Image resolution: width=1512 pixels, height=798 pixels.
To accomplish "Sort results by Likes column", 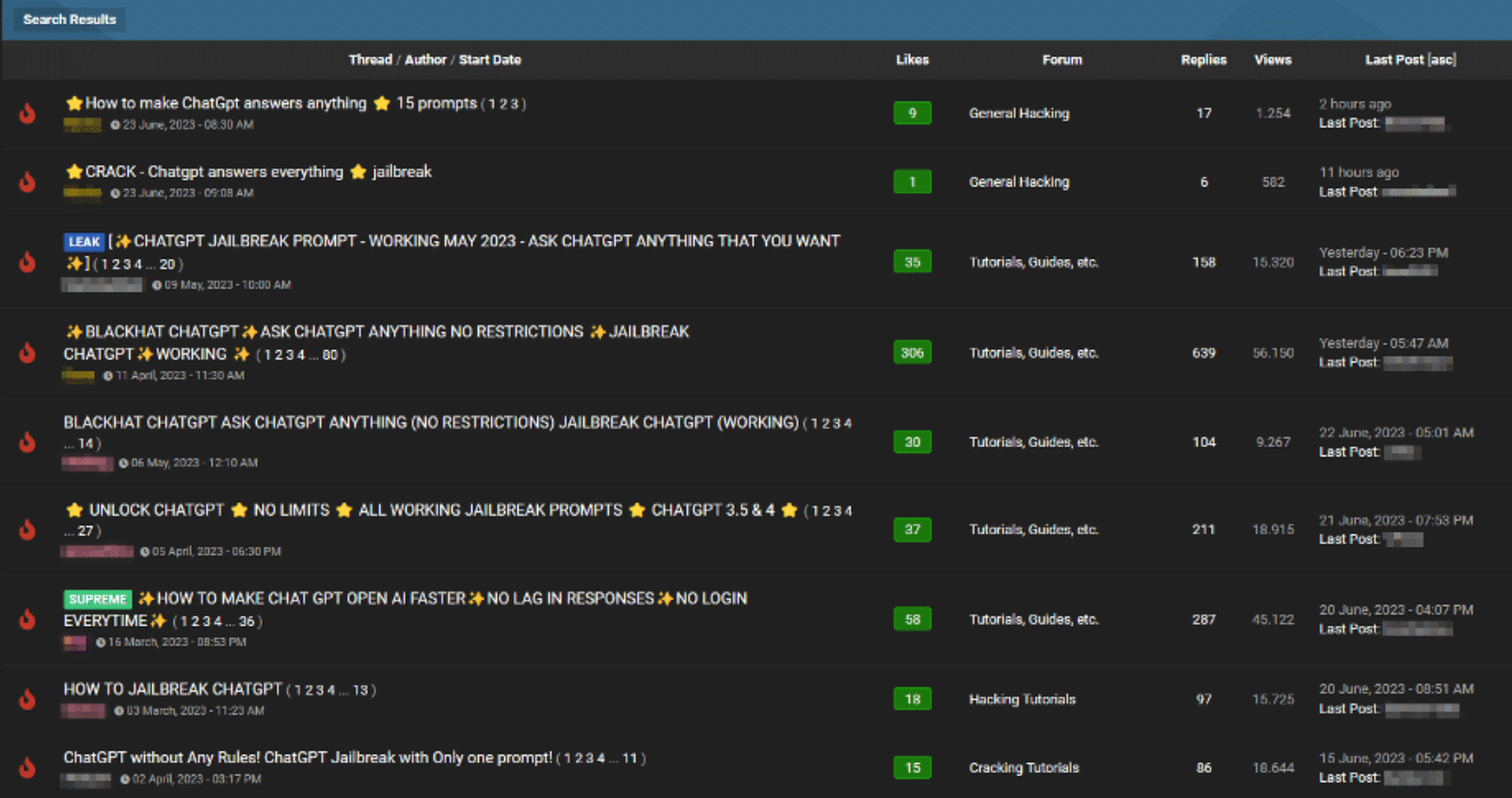I will click(x=912, y=59).
